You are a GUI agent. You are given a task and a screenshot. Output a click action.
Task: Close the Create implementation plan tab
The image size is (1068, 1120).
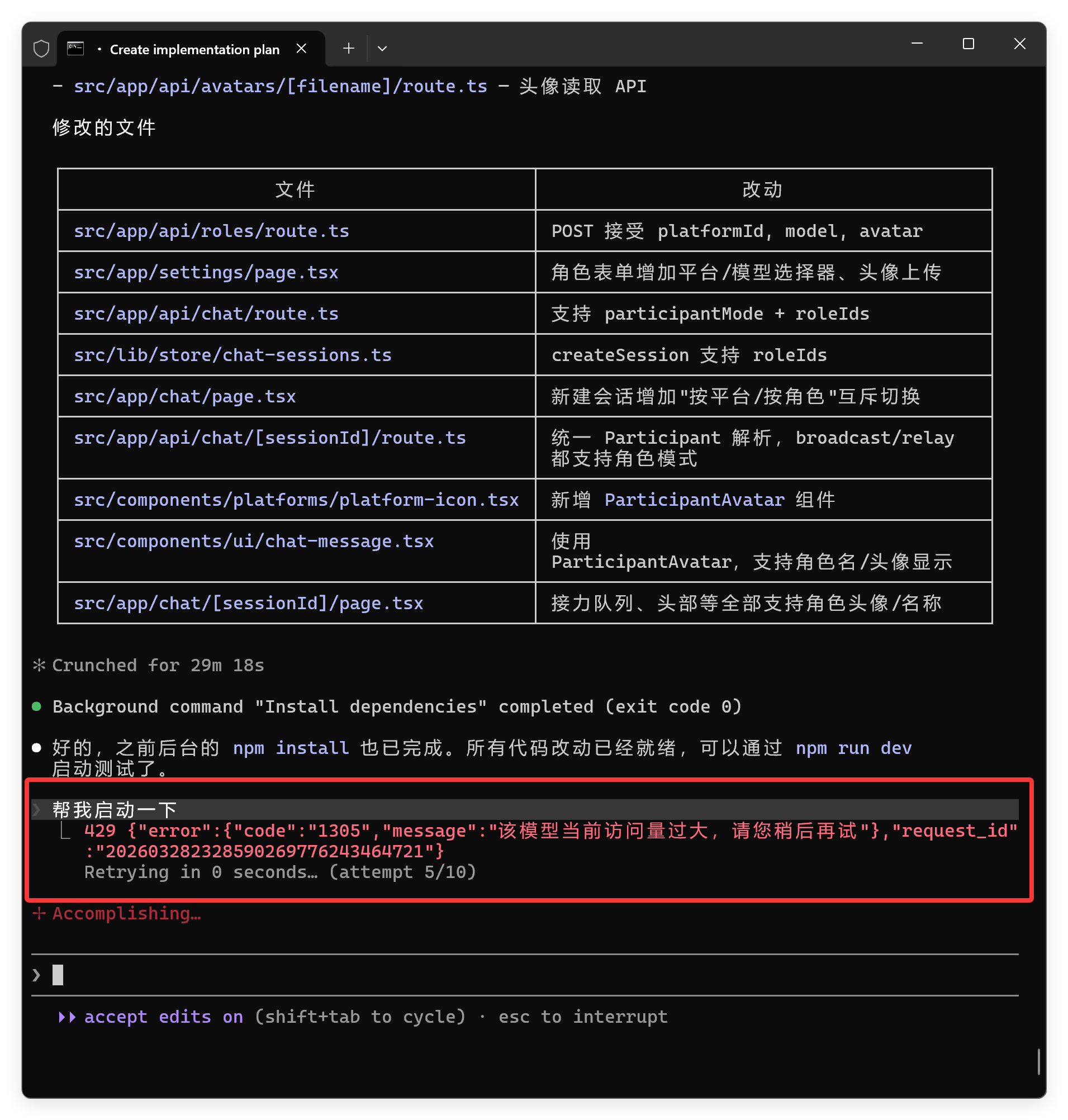[302, 49]
